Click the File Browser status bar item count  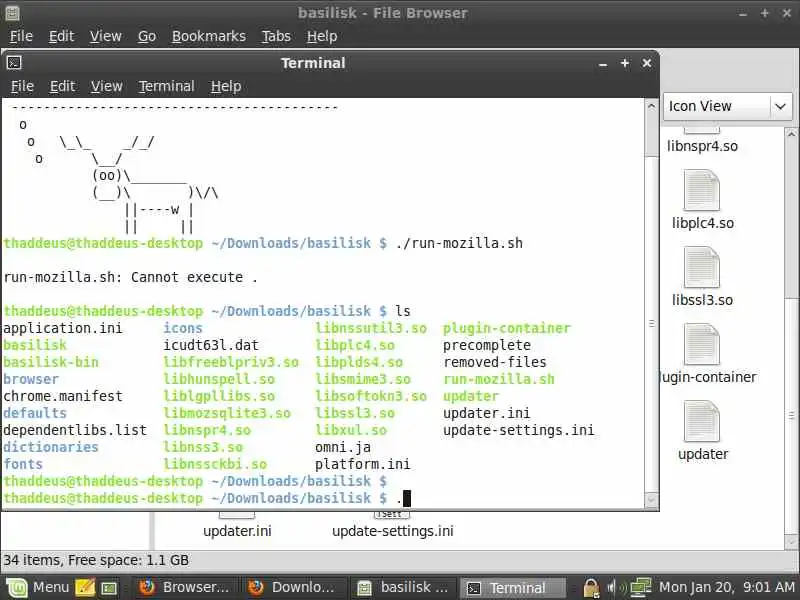click(x=96, y=560)
